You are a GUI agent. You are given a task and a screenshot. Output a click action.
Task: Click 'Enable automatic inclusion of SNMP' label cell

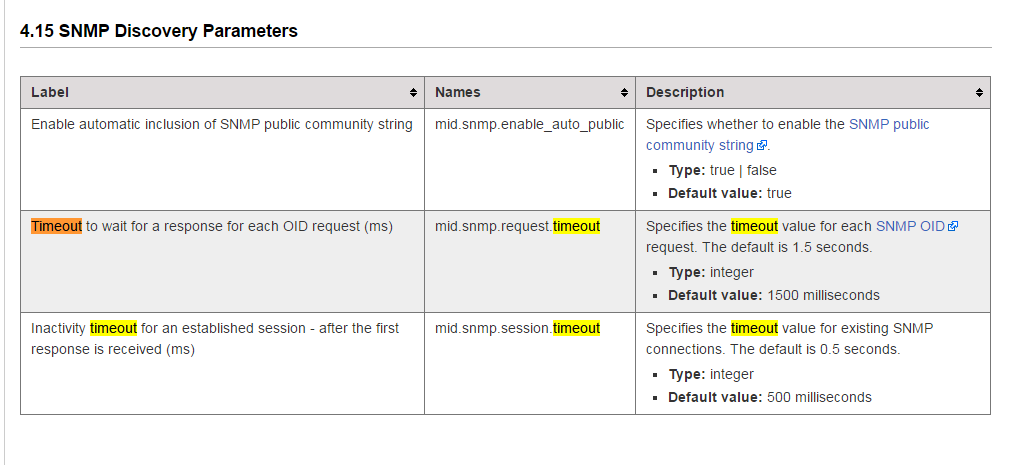tap(221, 124)
